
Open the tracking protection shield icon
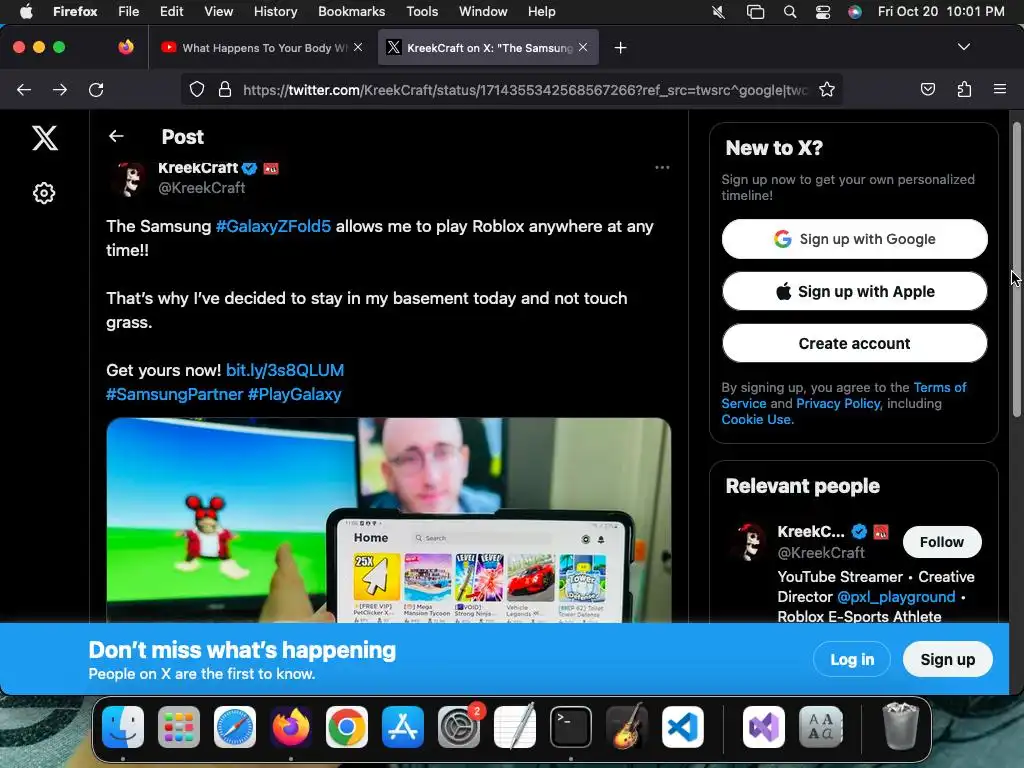pyautogui.click(x=197, y=89)
